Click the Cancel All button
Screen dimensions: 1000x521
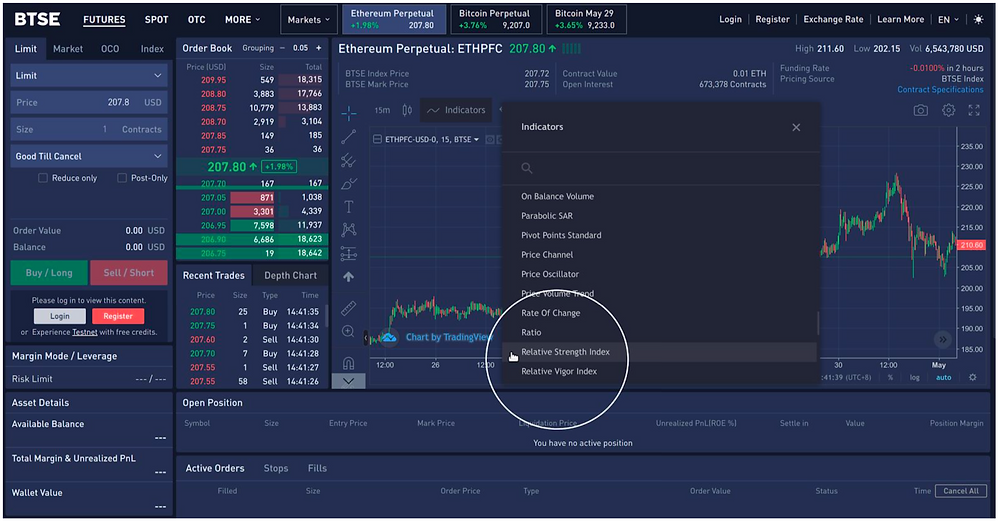[x=960, y=491]
